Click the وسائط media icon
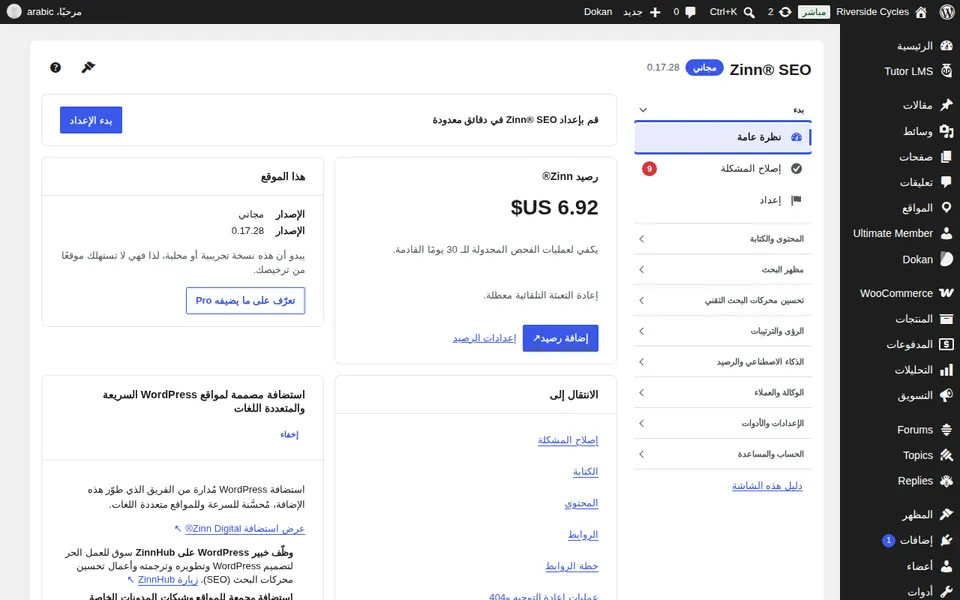This screenshot has width=960, height=600. tap(947, 131)
